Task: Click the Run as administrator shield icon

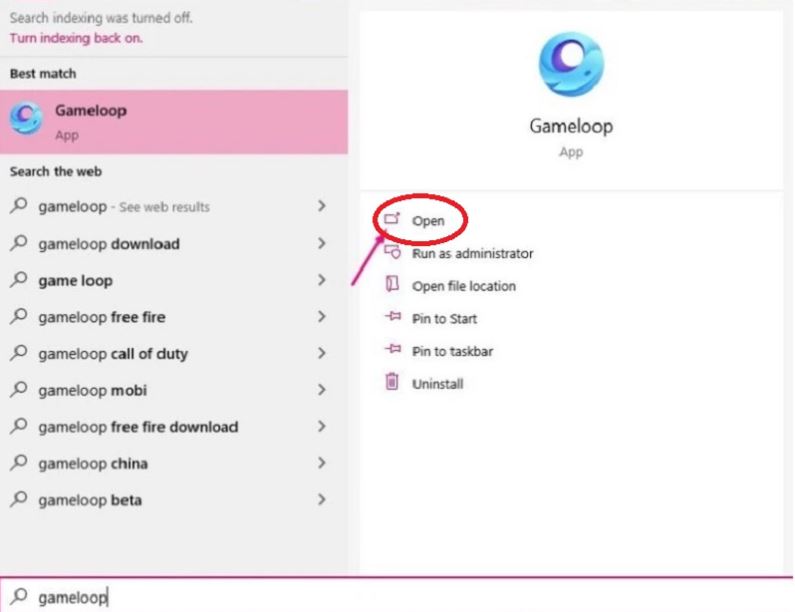Action: [x=392, y=251]
